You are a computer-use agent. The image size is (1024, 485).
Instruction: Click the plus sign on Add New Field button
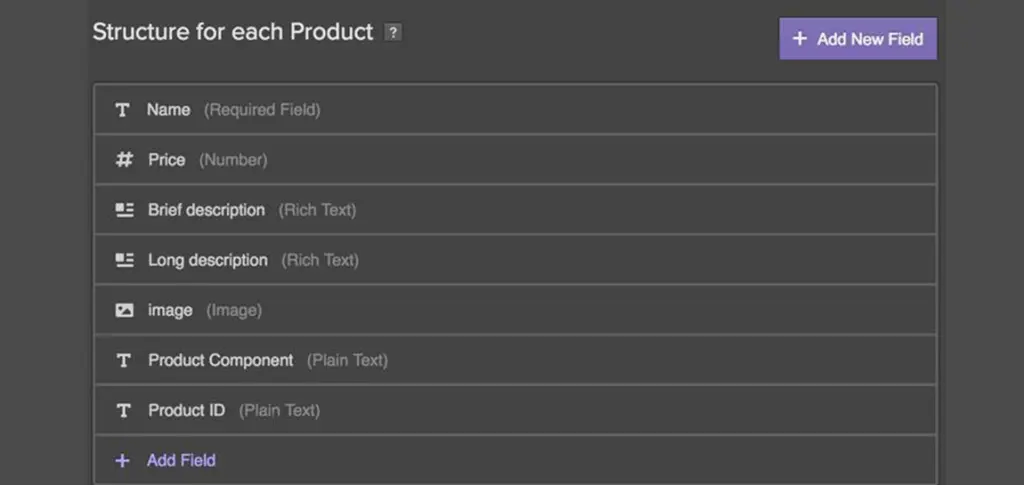pos(799,39)
